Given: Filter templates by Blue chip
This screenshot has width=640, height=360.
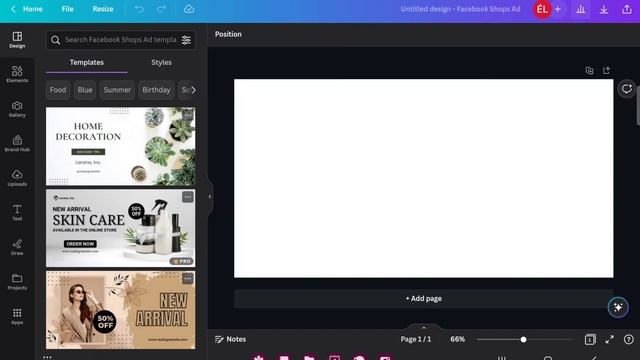Looking at the screenshot, I should [x=85, y=90].
